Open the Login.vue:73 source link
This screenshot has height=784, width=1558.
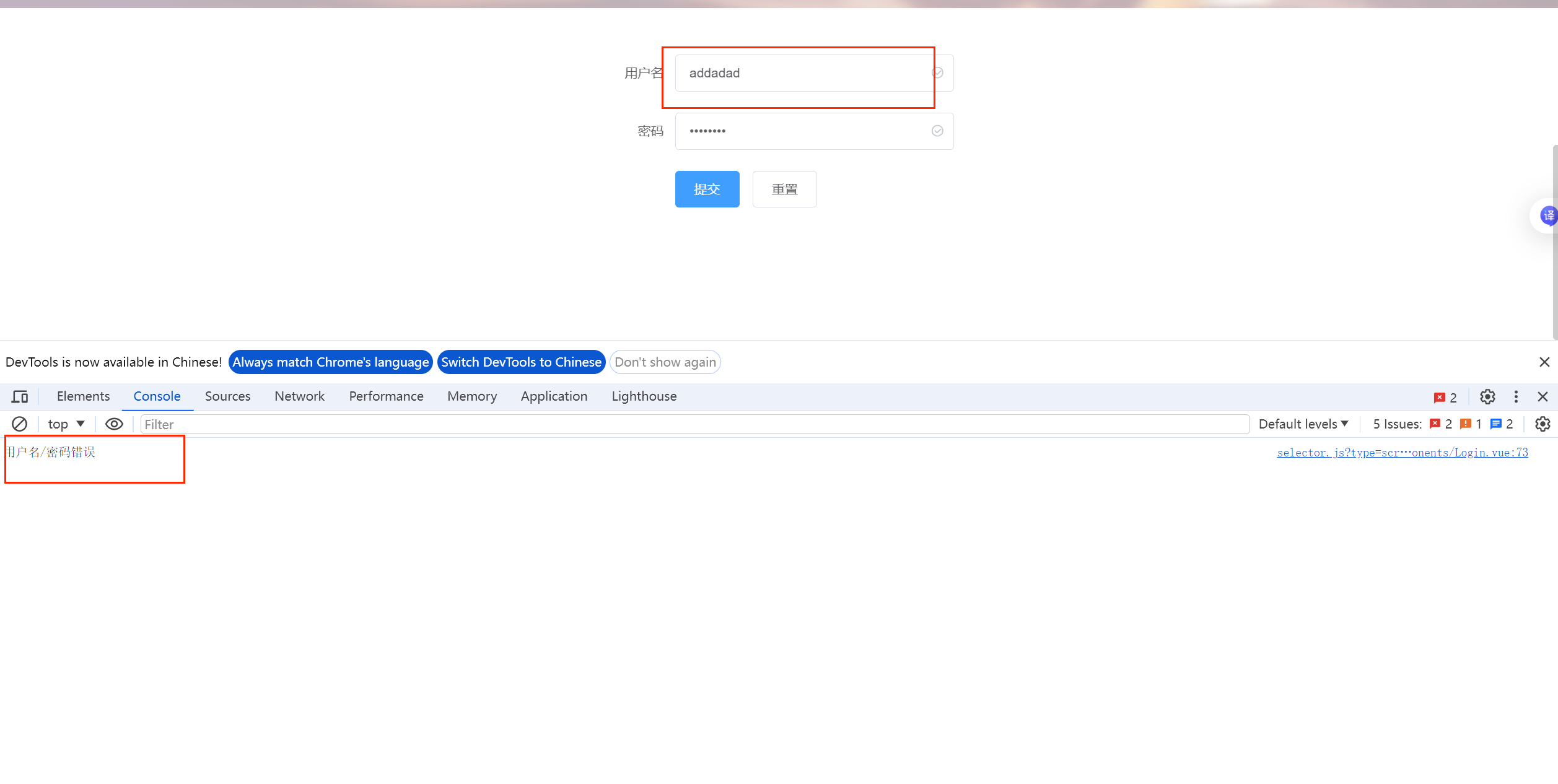pyautogui.click(x=1402, y=453)
